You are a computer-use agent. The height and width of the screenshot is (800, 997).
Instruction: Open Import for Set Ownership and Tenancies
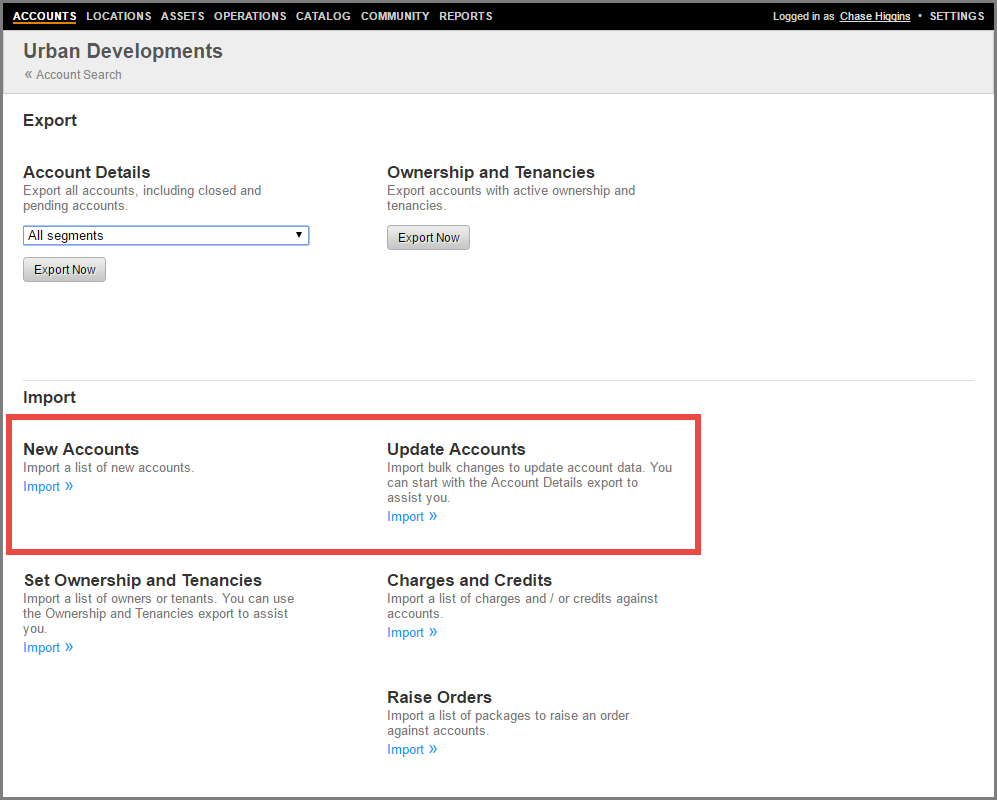pos(42,648)
